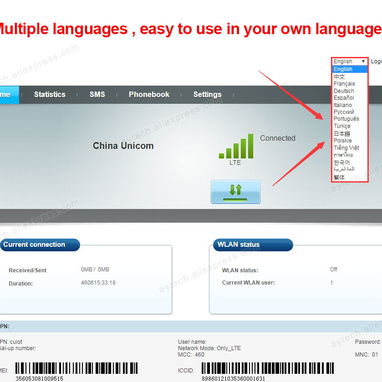
Task: Click the Duration value 460615:33:18
Action: pos(98,283)
